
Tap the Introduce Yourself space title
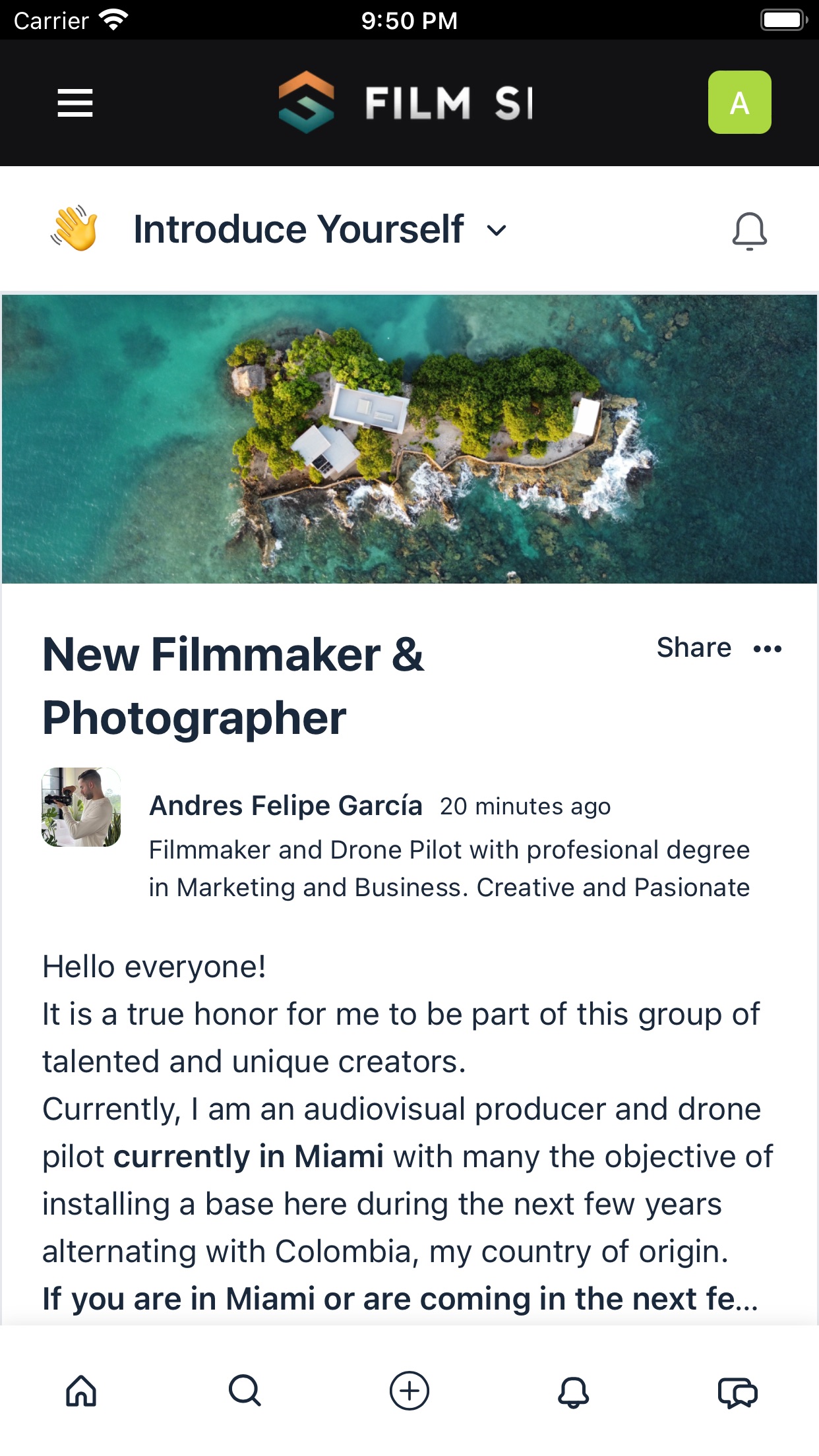pos(299,229)
